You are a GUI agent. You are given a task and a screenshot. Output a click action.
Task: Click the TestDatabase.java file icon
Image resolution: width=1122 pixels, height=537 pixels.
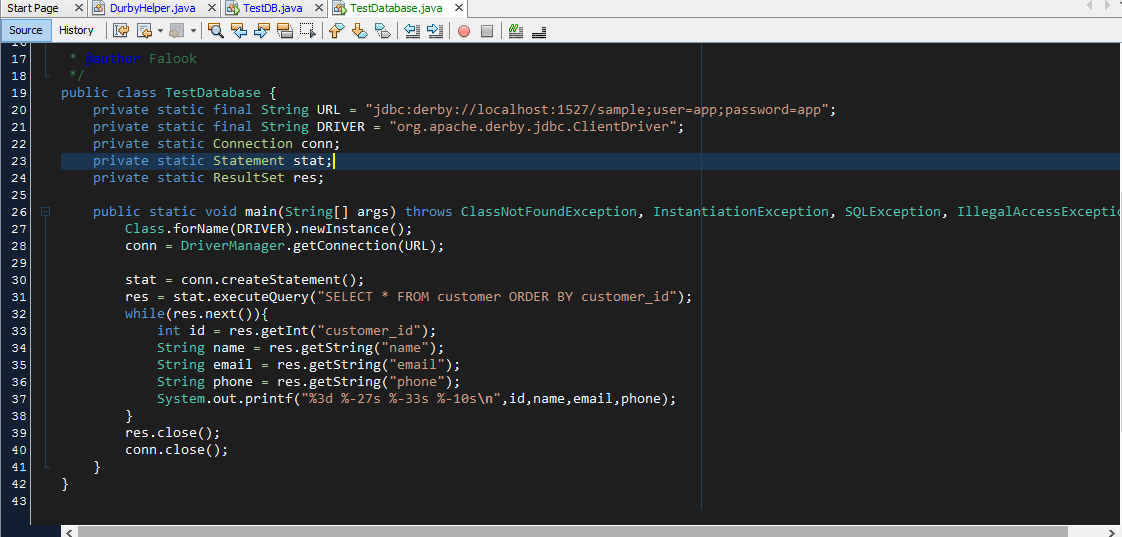338,9
